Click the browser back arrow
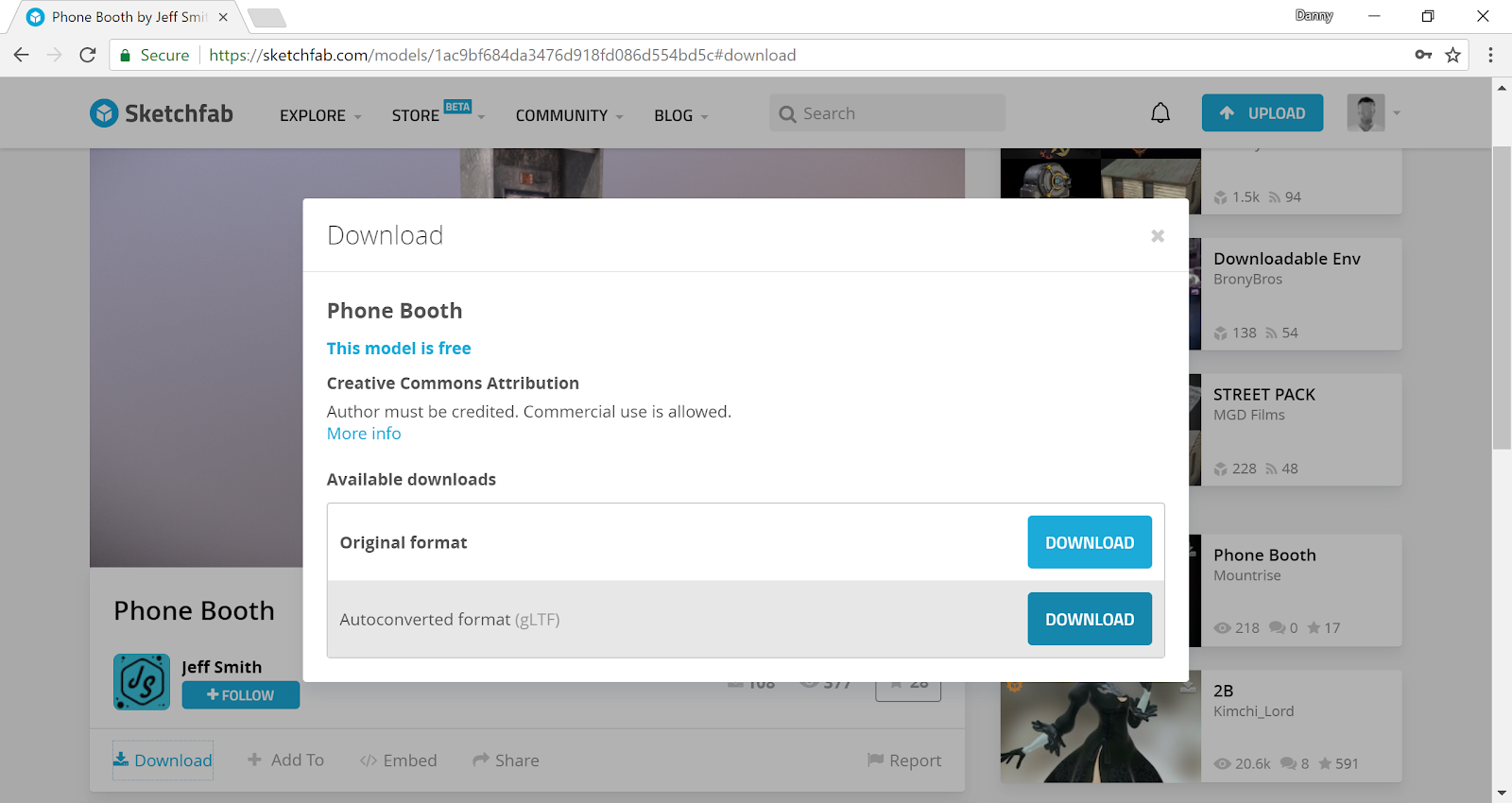This screenshot has height=803, width=1512. [22, 55]
